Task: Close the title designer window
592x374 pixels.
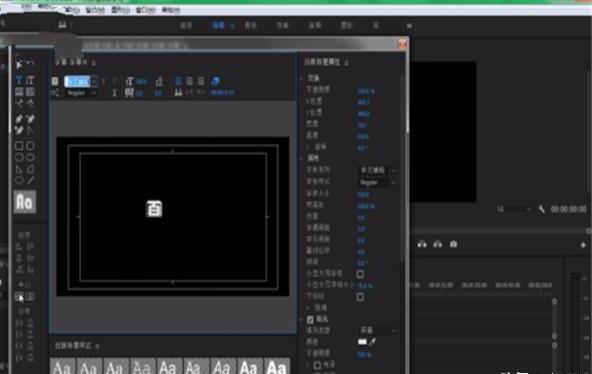Action: tap(402, 44)
